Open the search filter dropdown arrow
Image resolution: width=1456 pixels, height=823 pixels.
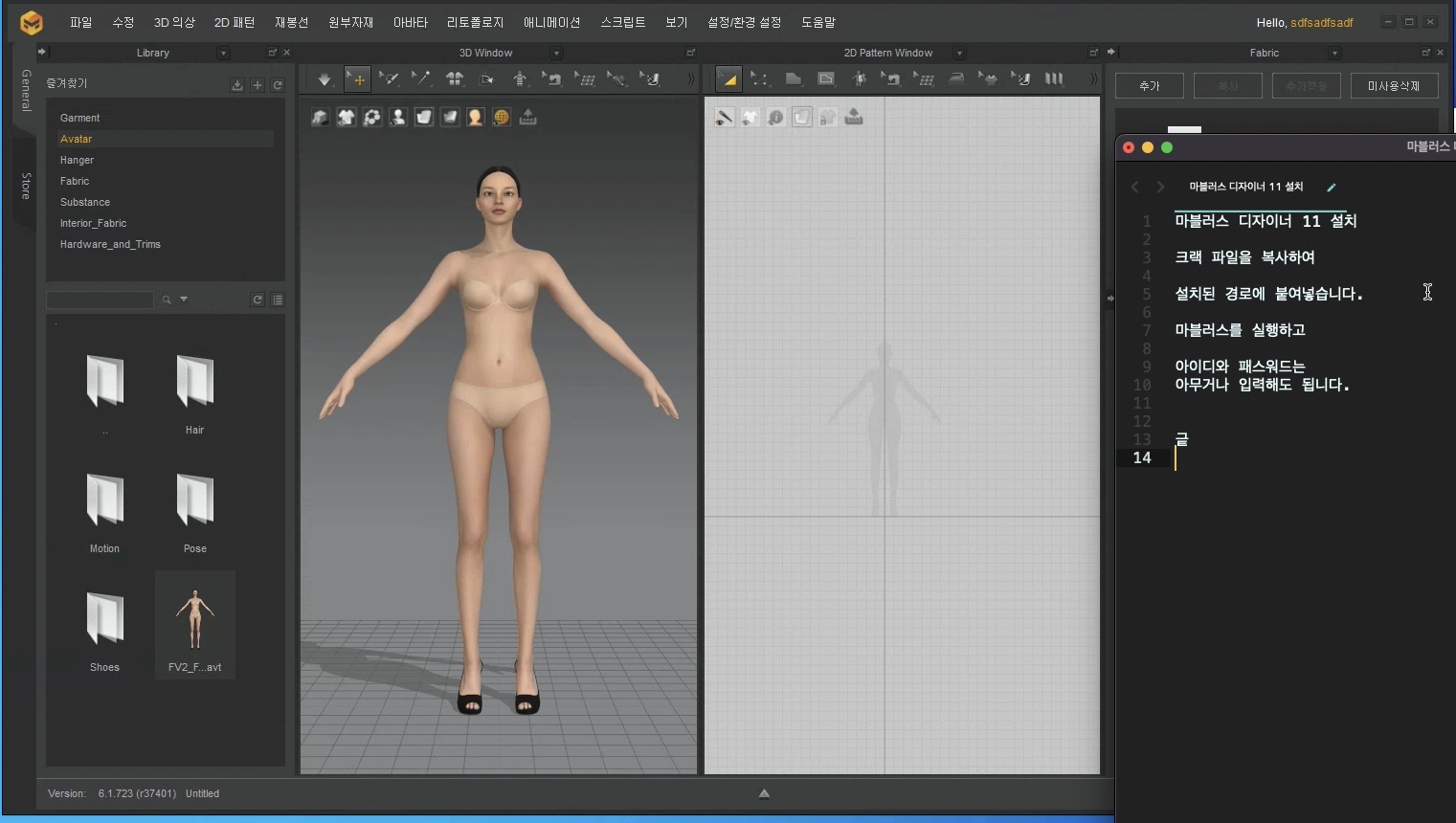point(184,300)
